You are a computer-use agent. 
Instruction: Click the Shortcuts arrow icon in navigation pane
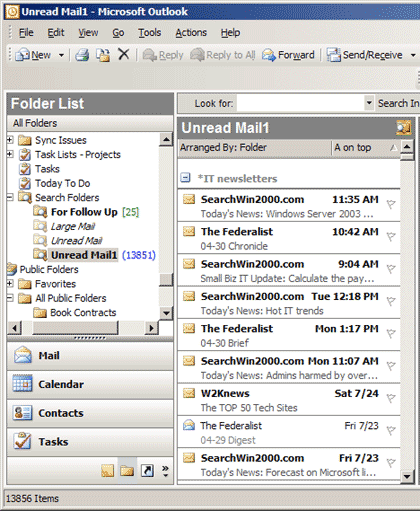147,471
